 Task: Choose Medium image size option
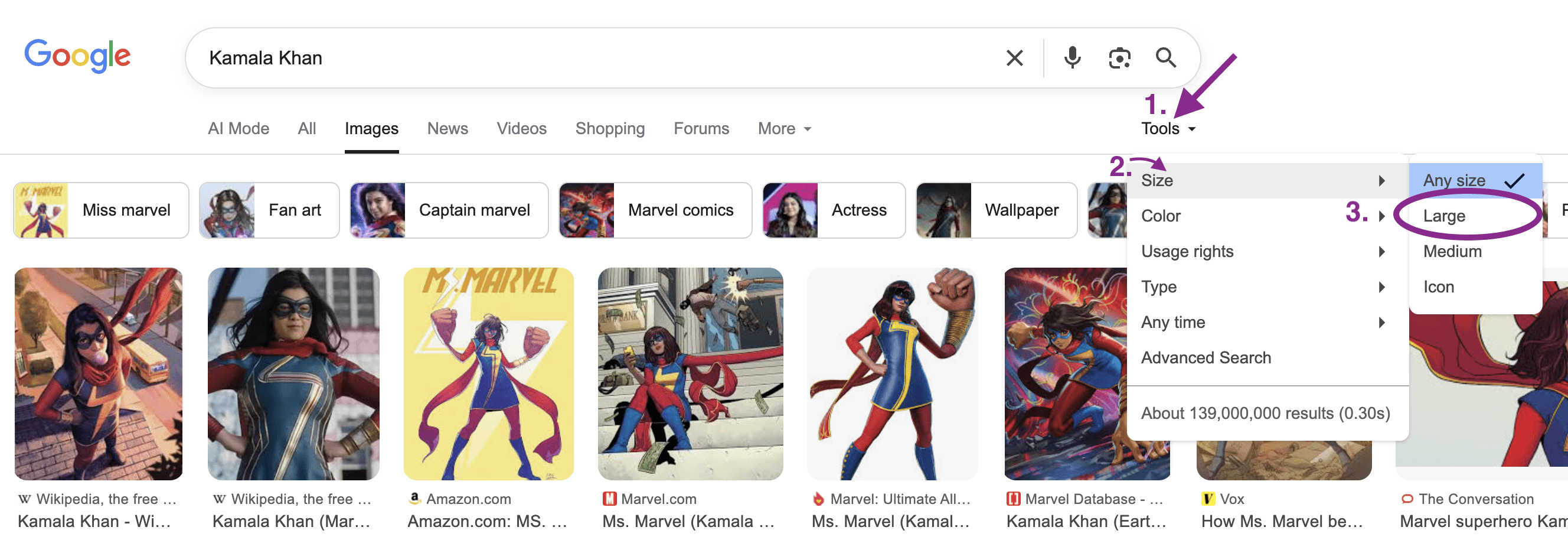pos(1452,251)
